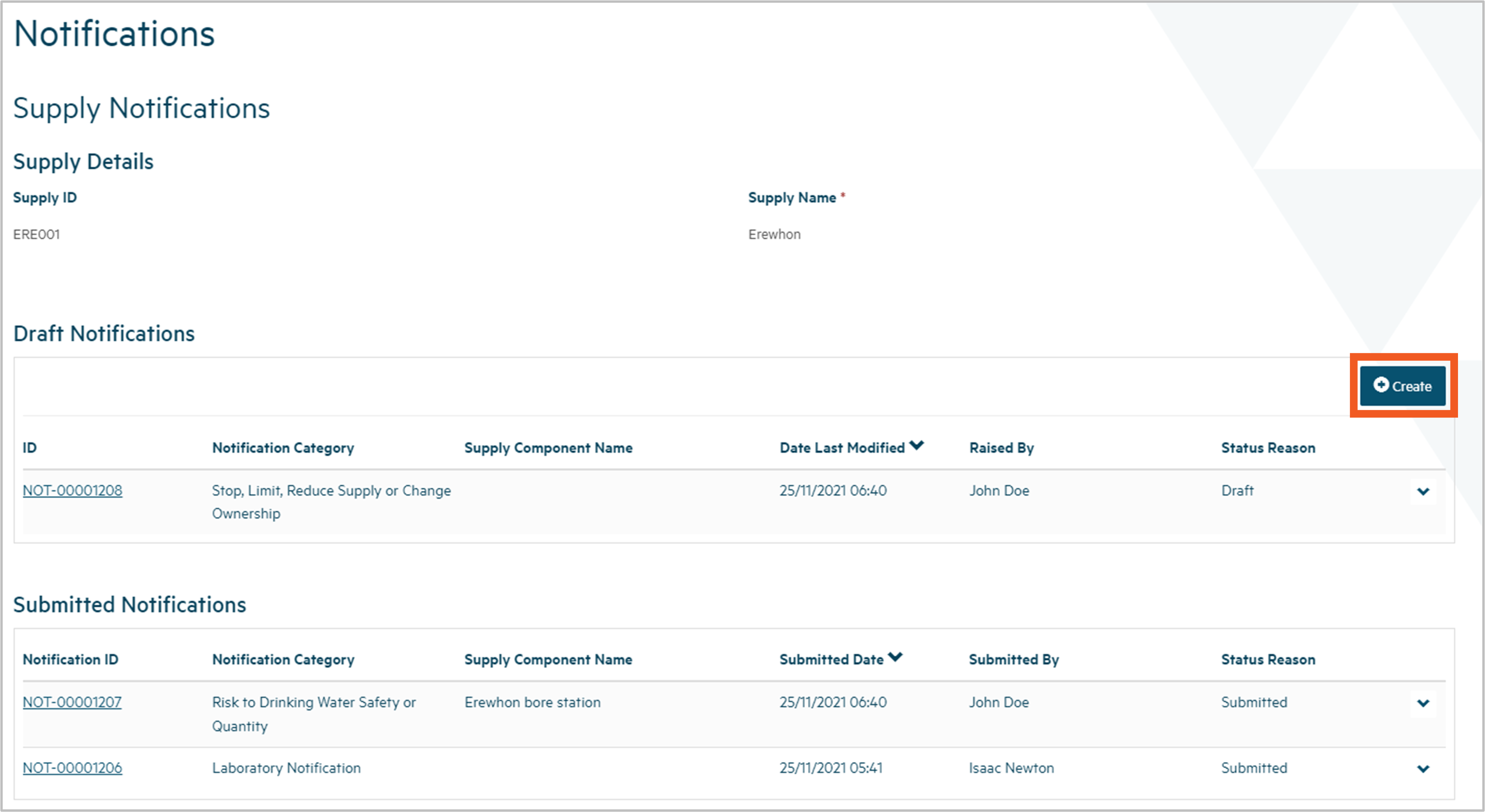Open submitted notification NOT-00001206
The width and height of the screenshot is (1485, 812).
pyautogui.click(x=72, y=768)
